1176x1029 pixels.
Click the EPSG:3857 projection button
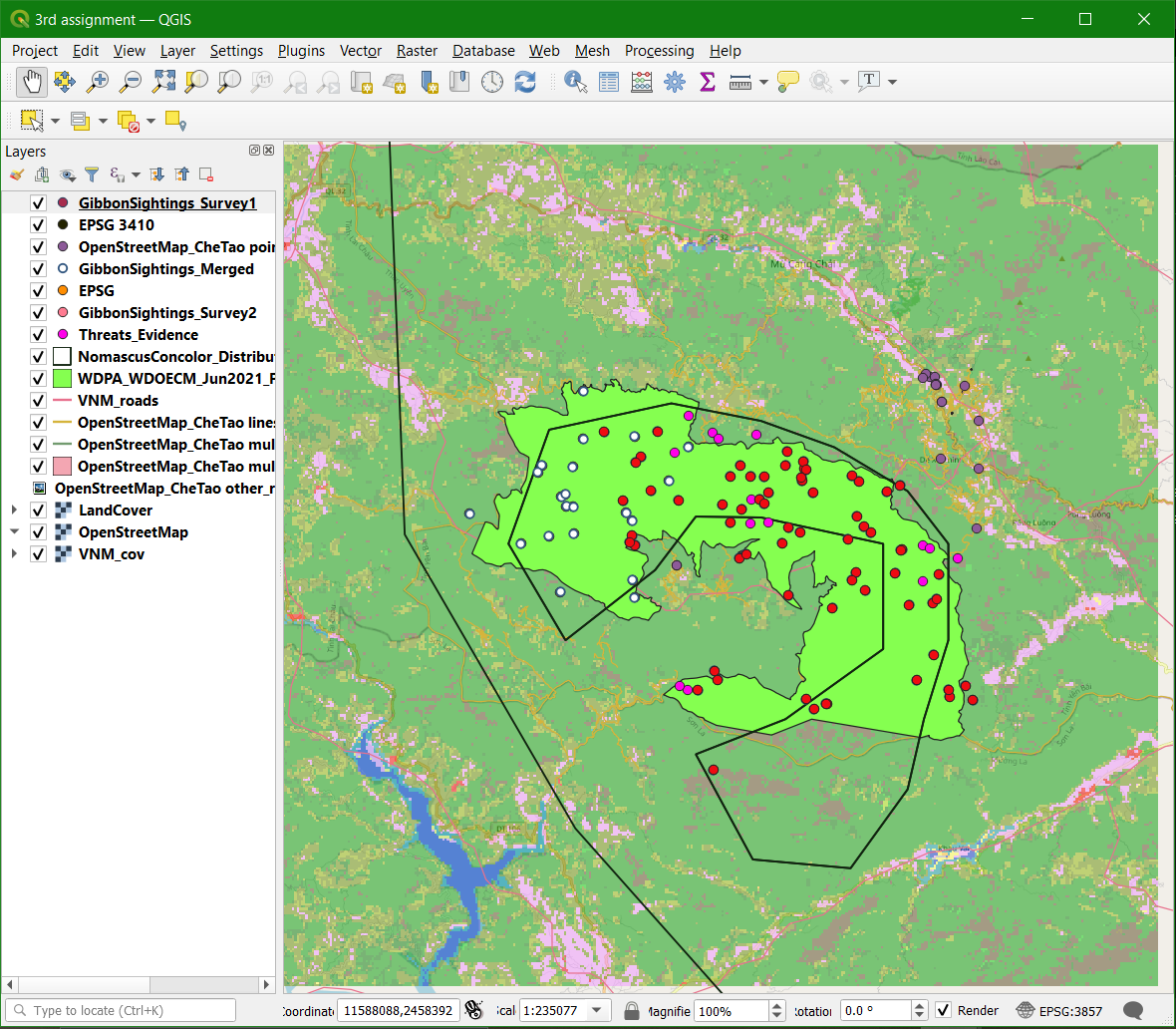tap(1059, 1010)
